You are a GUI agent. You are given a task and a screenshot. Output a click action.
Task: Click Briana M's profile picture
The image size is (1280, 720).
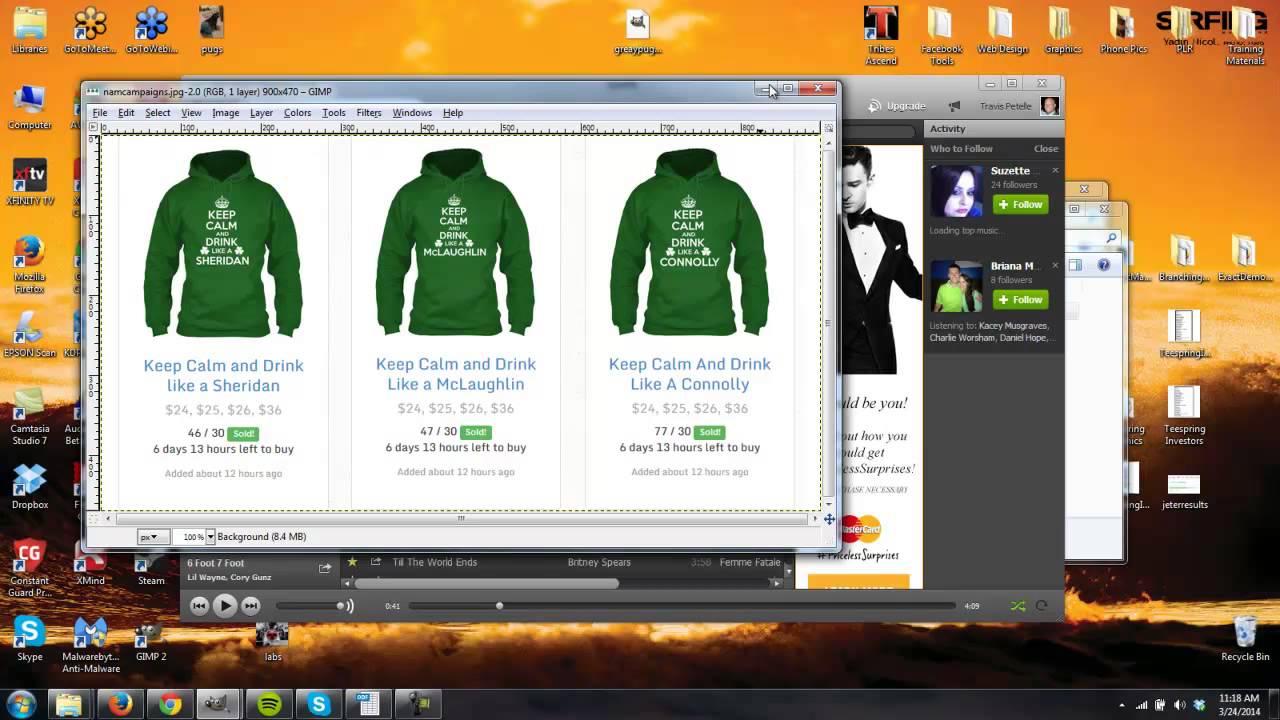coord(957,286)
